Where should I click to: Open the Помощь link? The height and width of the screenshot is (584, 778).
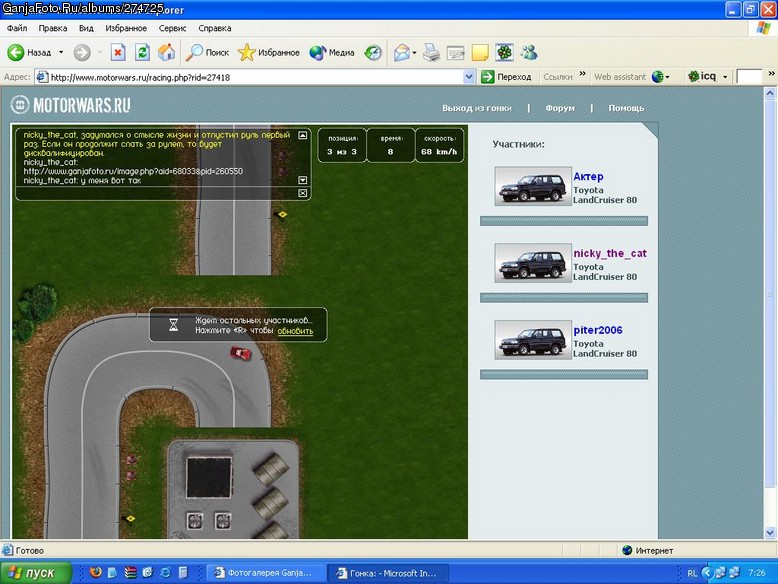pos(626,108)
